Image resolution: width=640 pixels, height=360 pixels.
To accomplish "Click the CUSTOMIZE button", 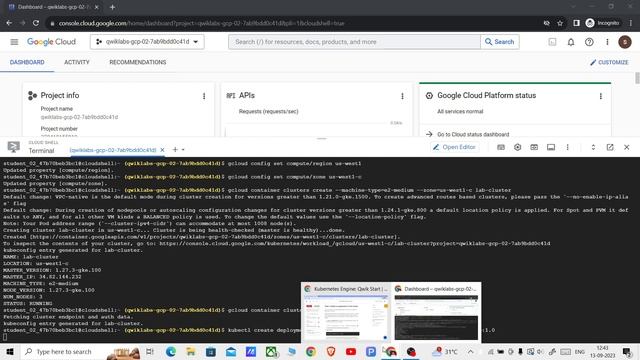I will pos(609,62).
